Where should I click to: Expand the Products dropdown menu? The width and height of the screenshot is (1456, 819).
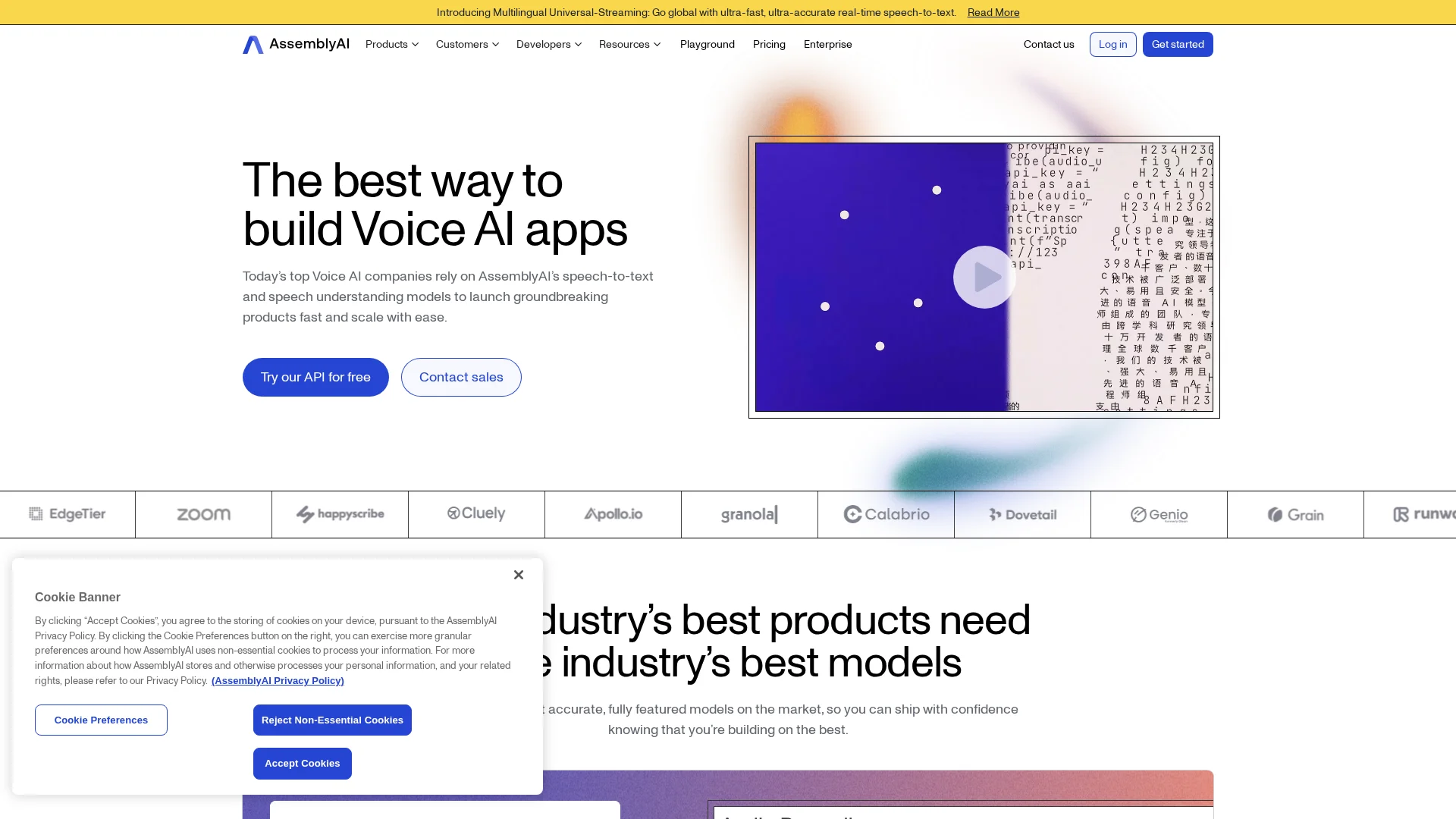point(392,44)
